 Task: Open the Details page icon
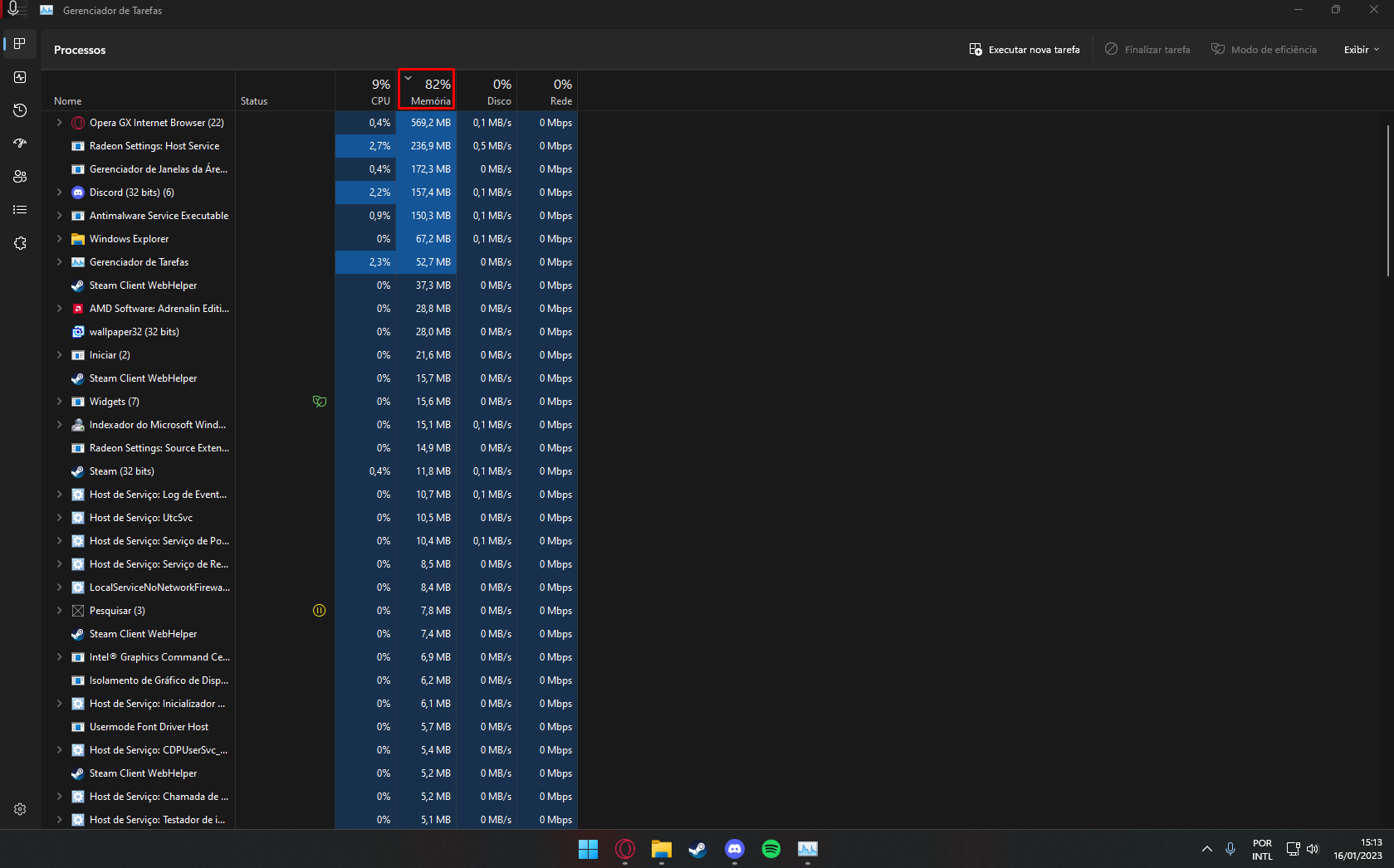pos(20,210)
